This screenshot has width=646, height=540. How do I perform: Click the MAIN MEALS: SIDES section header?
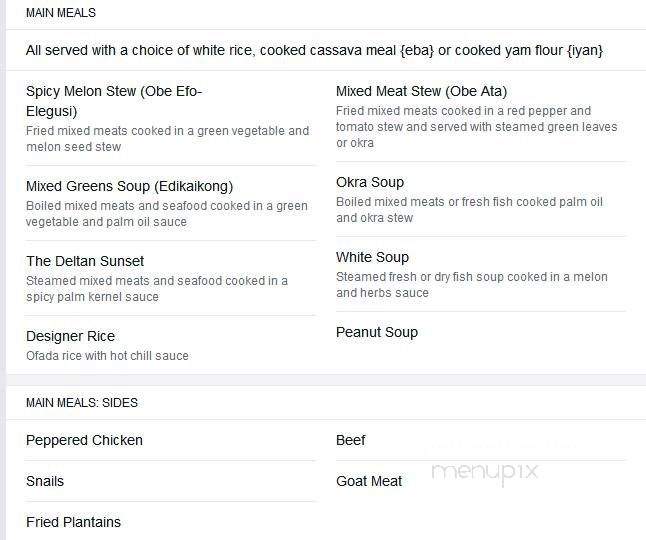[82, 402]
